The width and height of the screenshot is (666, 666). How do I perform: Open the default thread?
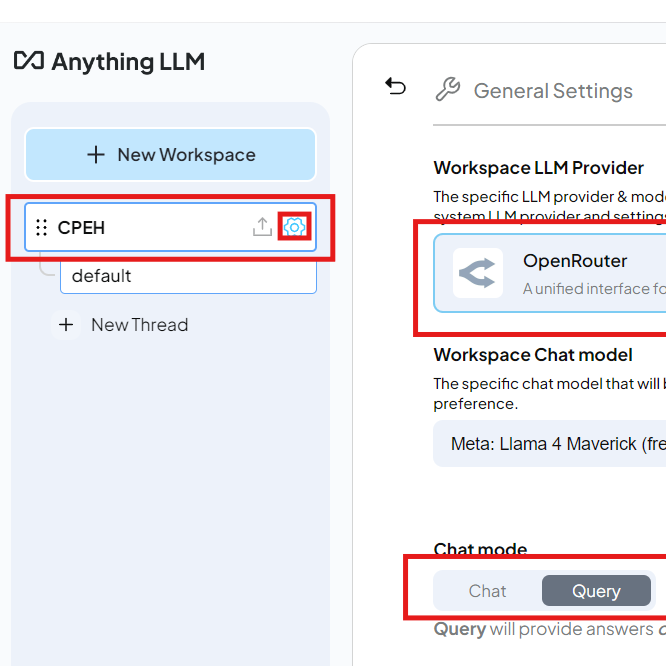pyautogui.click(x=188, y=276)
